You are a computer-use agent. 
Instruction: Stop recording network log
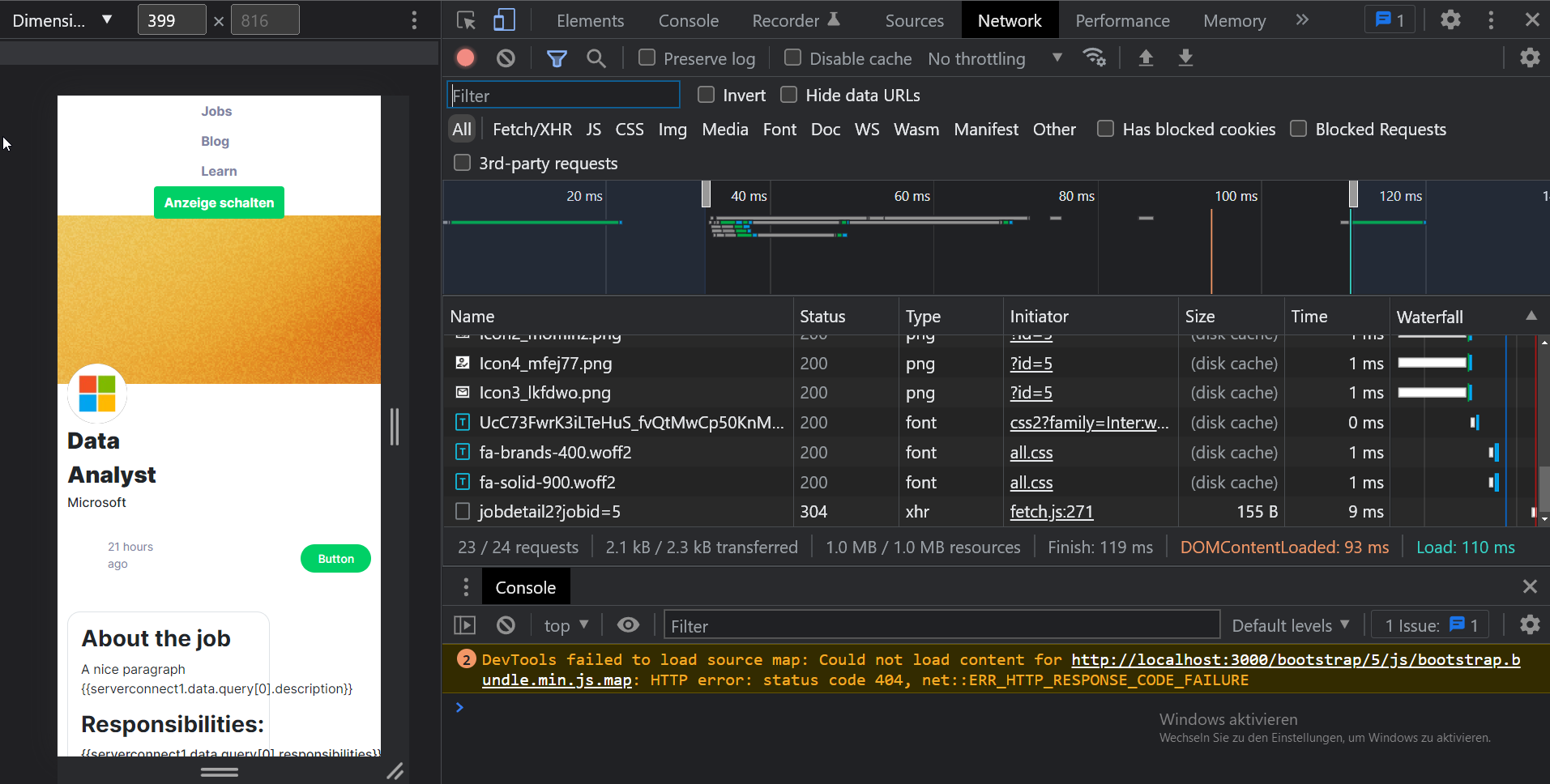point(465,58)
